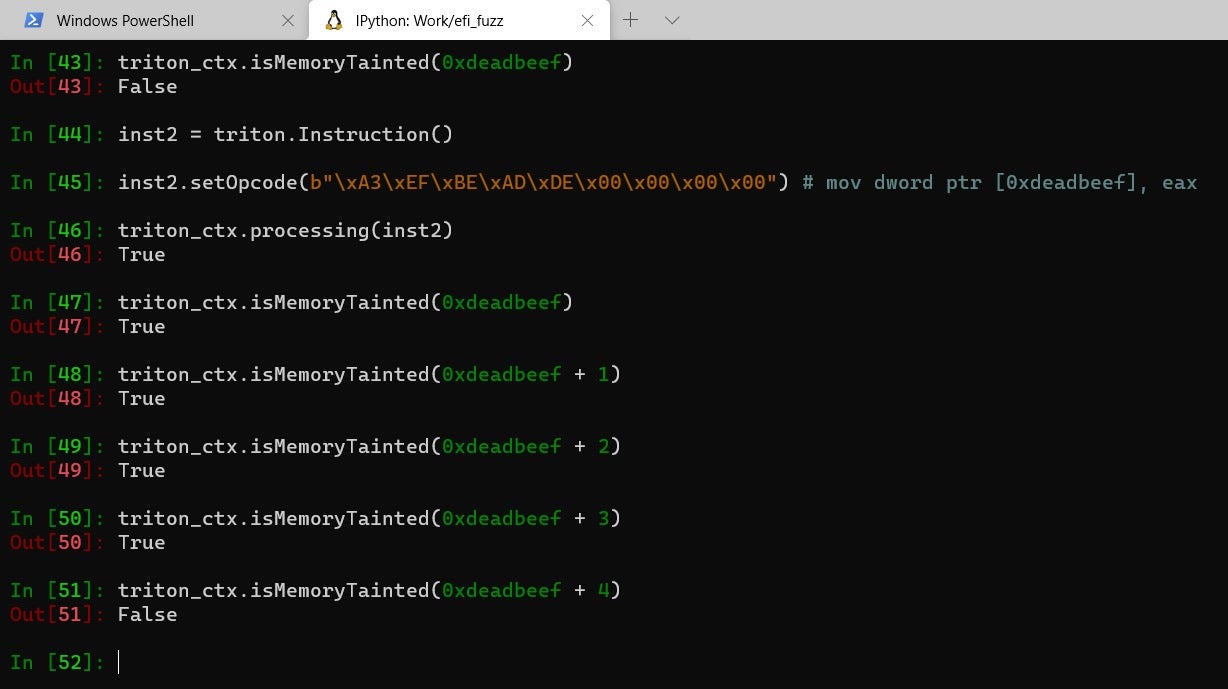This screenshot has width=1228, height=689.
Task: Click the empty title bar area right of tabs
Action: 950,20
